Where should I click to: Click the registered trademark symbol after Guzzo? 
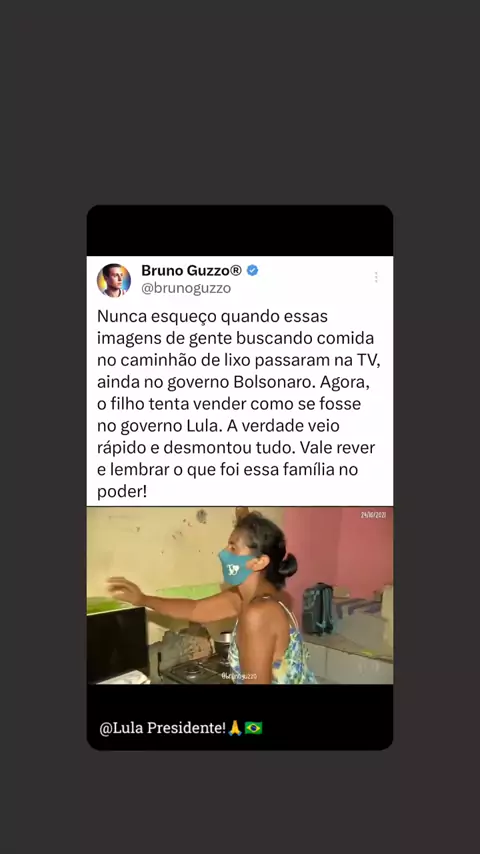(x=236, y=270)
